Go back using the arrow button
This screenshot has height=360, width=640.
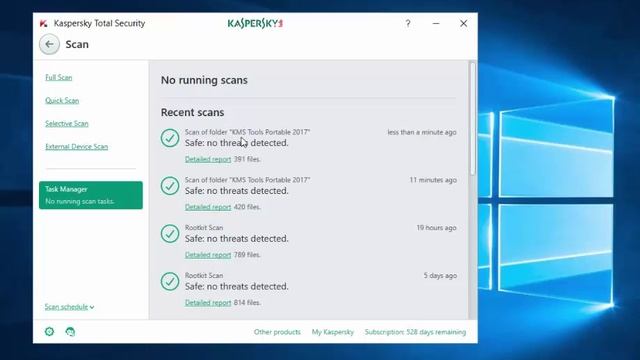(x=49, y=44)
